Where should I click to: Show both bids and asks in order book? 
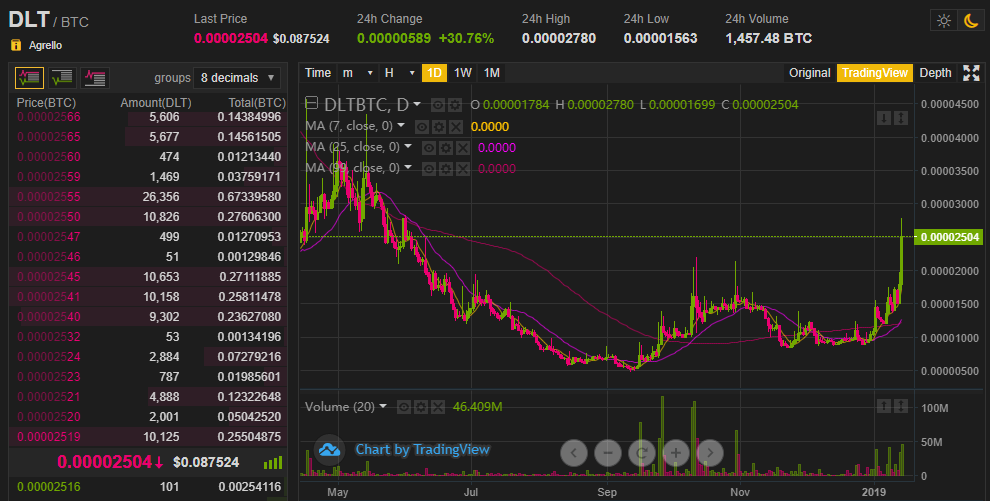(x=30, y=77)
